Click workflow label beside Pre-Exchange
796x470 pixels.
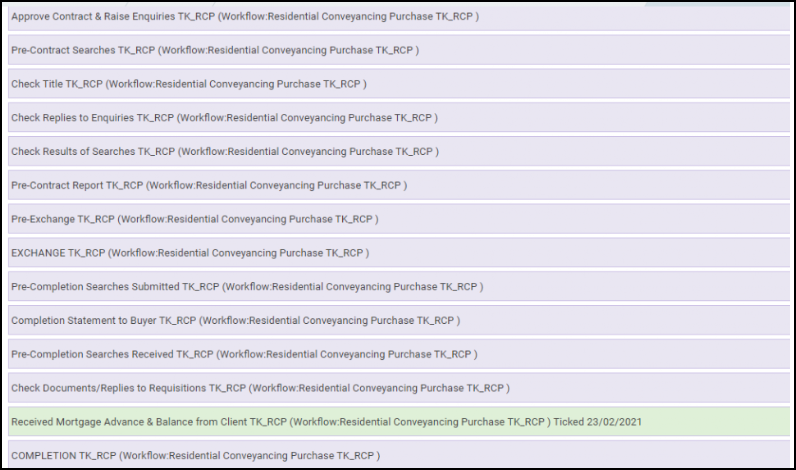click(x=248, y=219)
